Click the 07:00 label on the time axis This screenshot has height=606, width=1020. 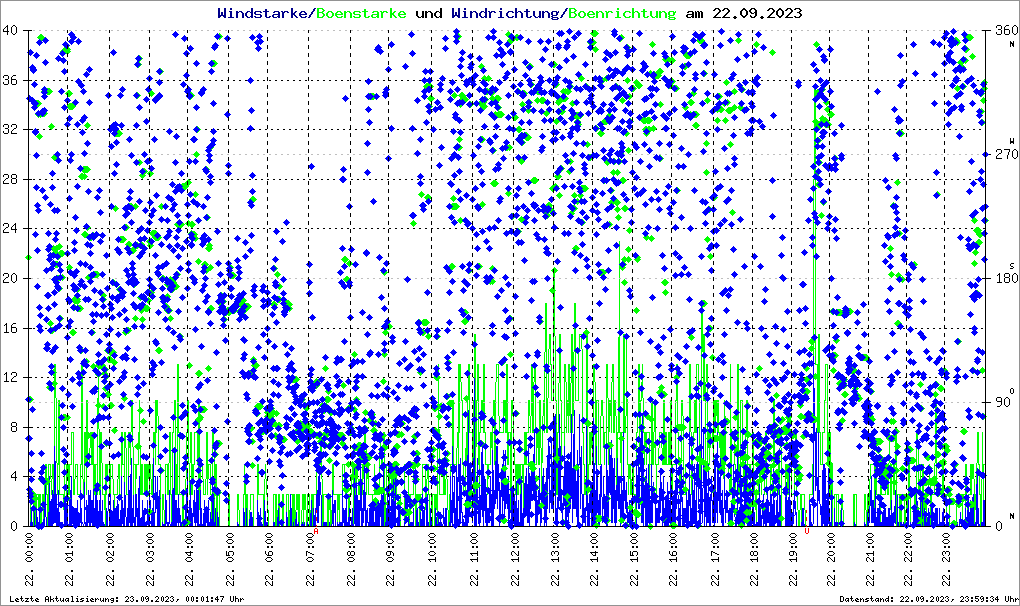point(311,562)
